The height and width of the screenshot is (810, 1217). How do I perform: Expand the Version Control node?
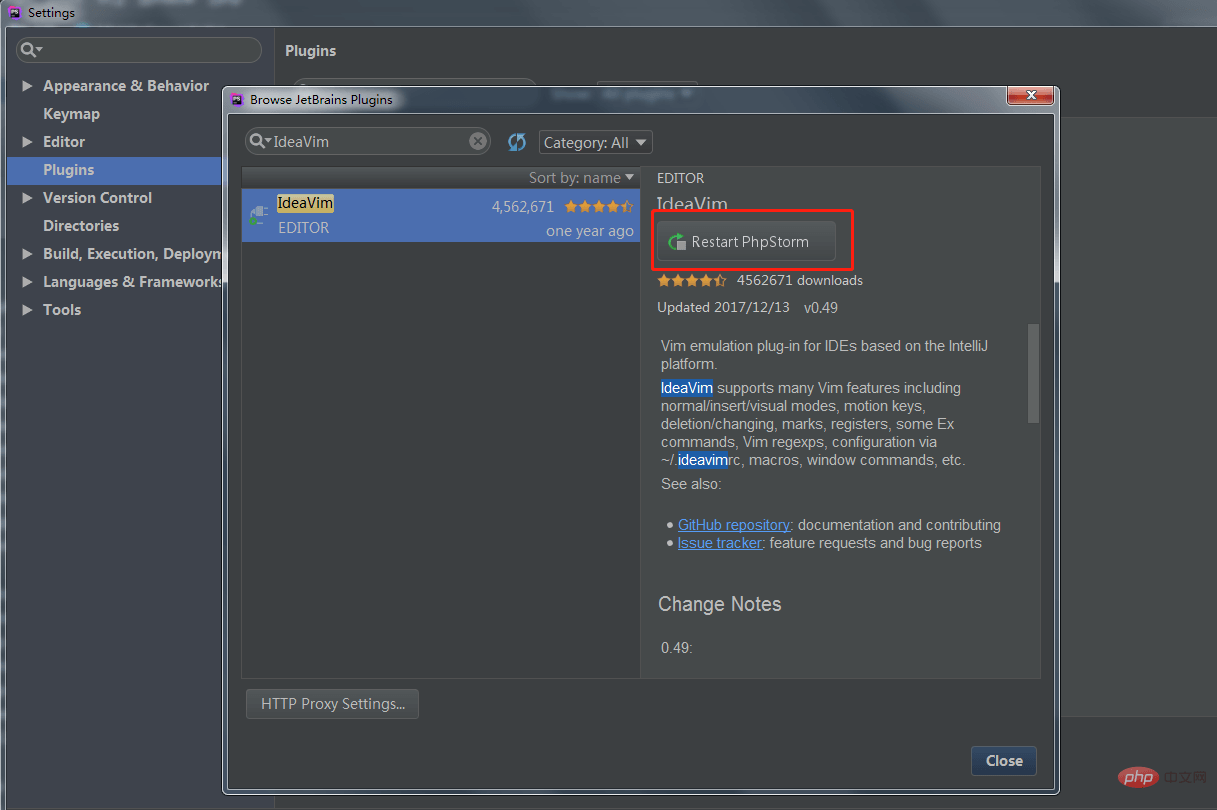(27, 198)
